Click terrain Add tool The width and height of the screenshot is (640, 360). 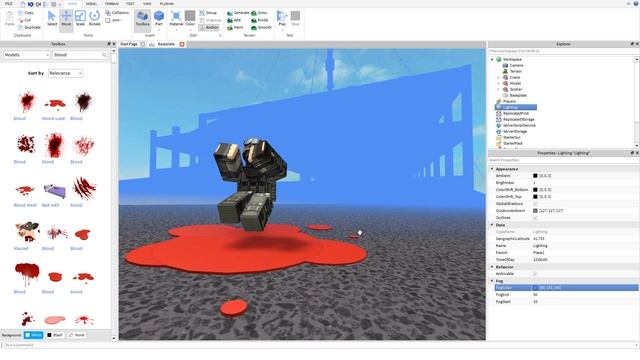(x=234, y=20)
